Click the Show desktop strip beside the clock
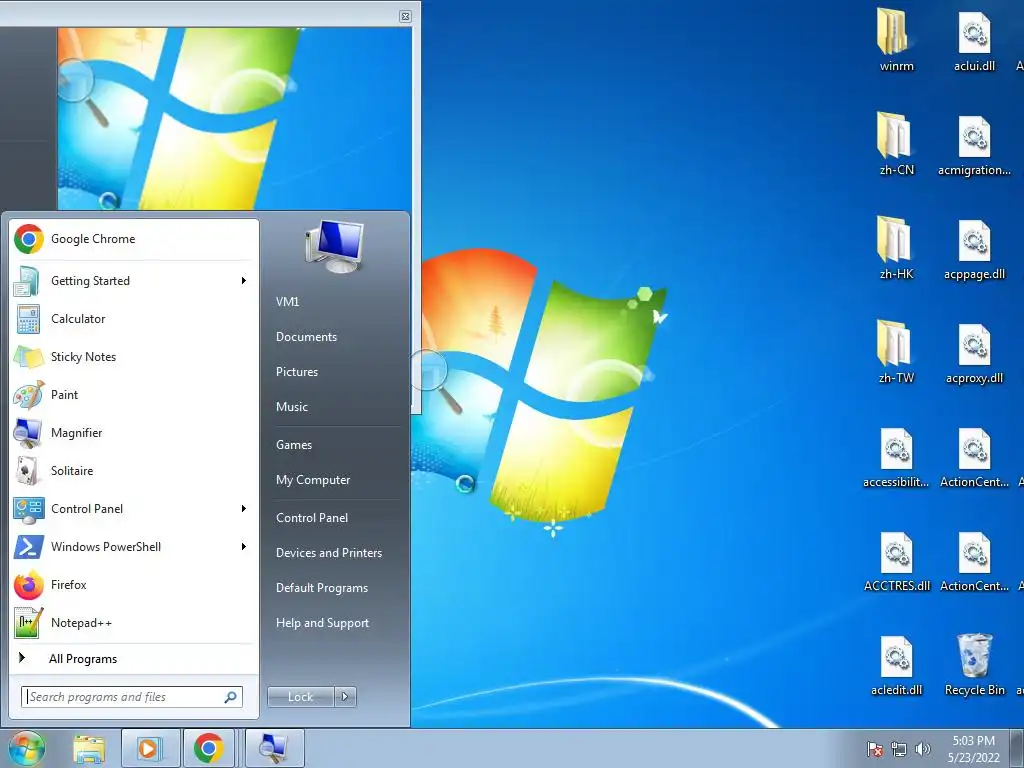The width and height of the screenshot is (1024, 768). 1017,749
